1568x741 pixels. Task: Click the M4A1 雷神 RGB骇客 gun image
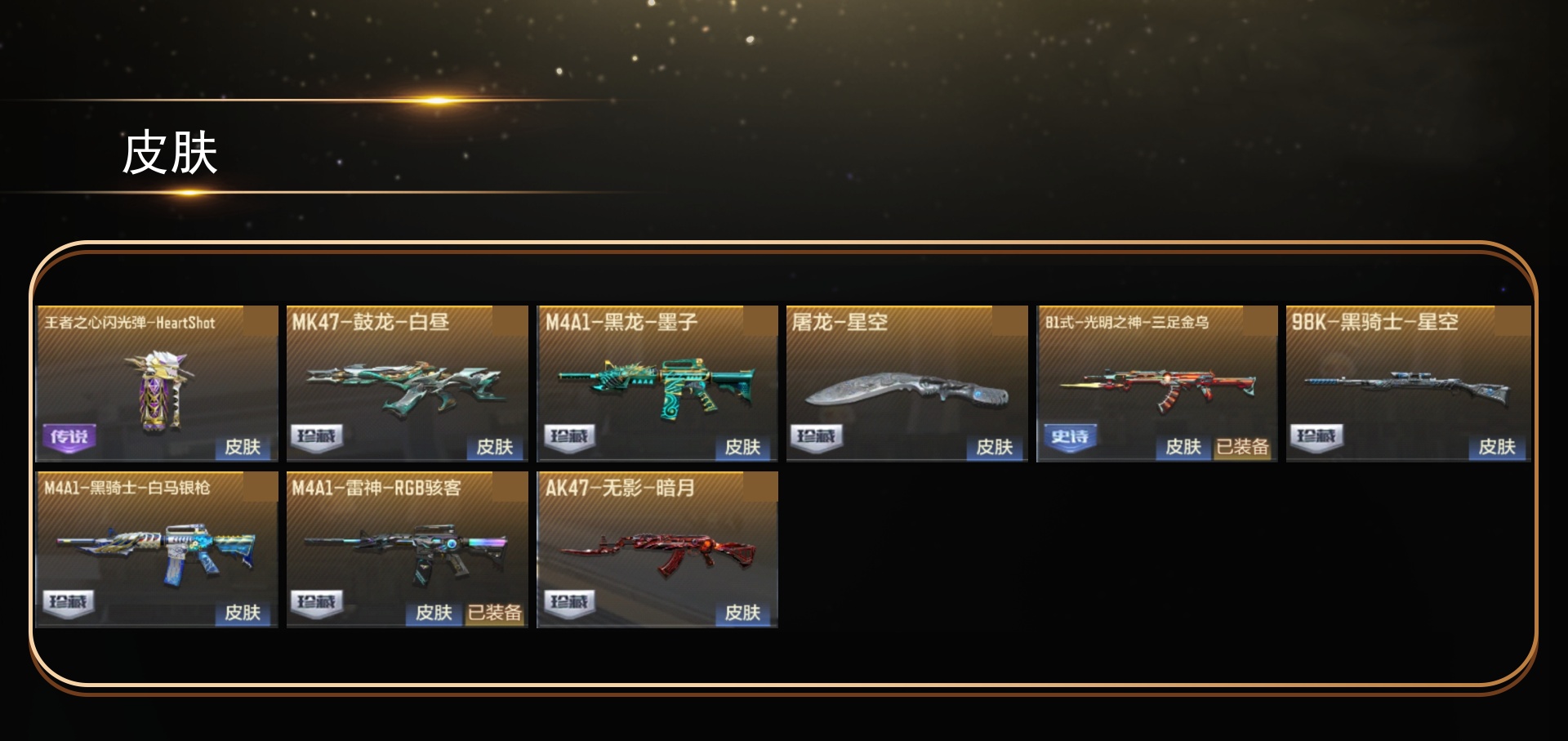tap(406, 554)
